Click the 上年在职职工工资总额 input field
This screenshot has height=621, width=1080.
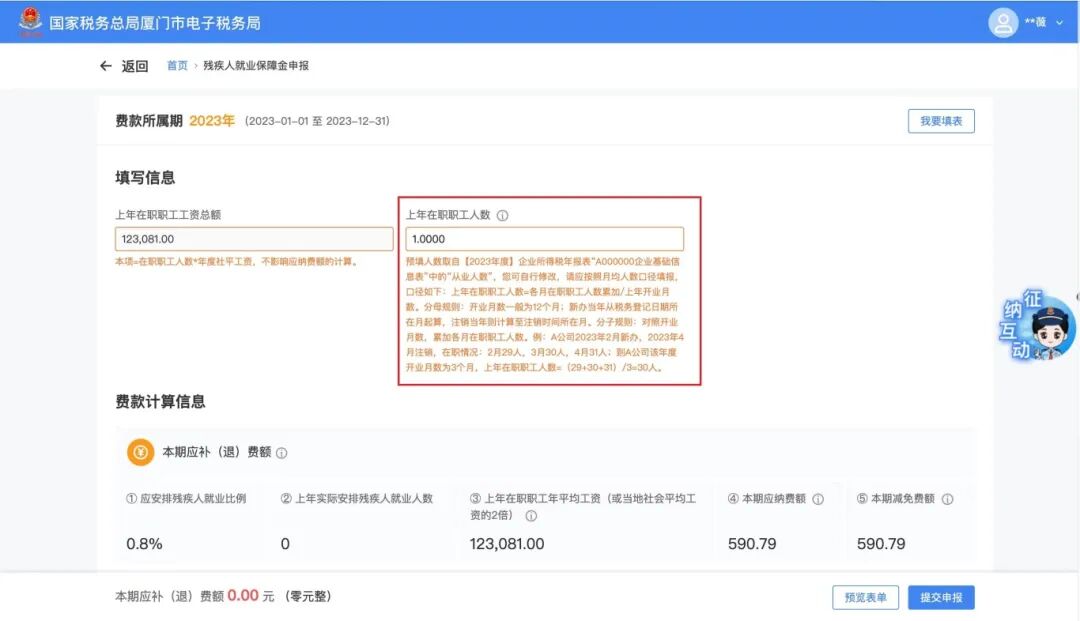254,238
